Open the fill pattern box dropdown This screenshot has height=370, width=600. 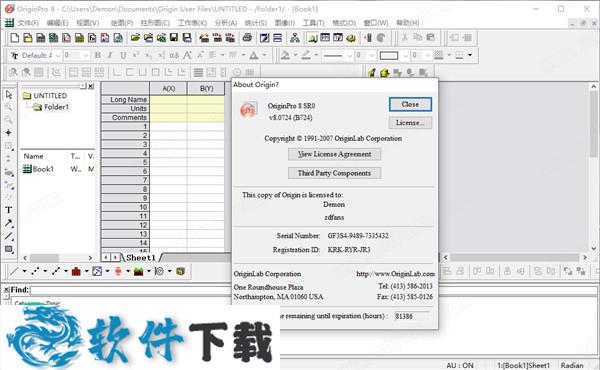[x=406, y=55]
